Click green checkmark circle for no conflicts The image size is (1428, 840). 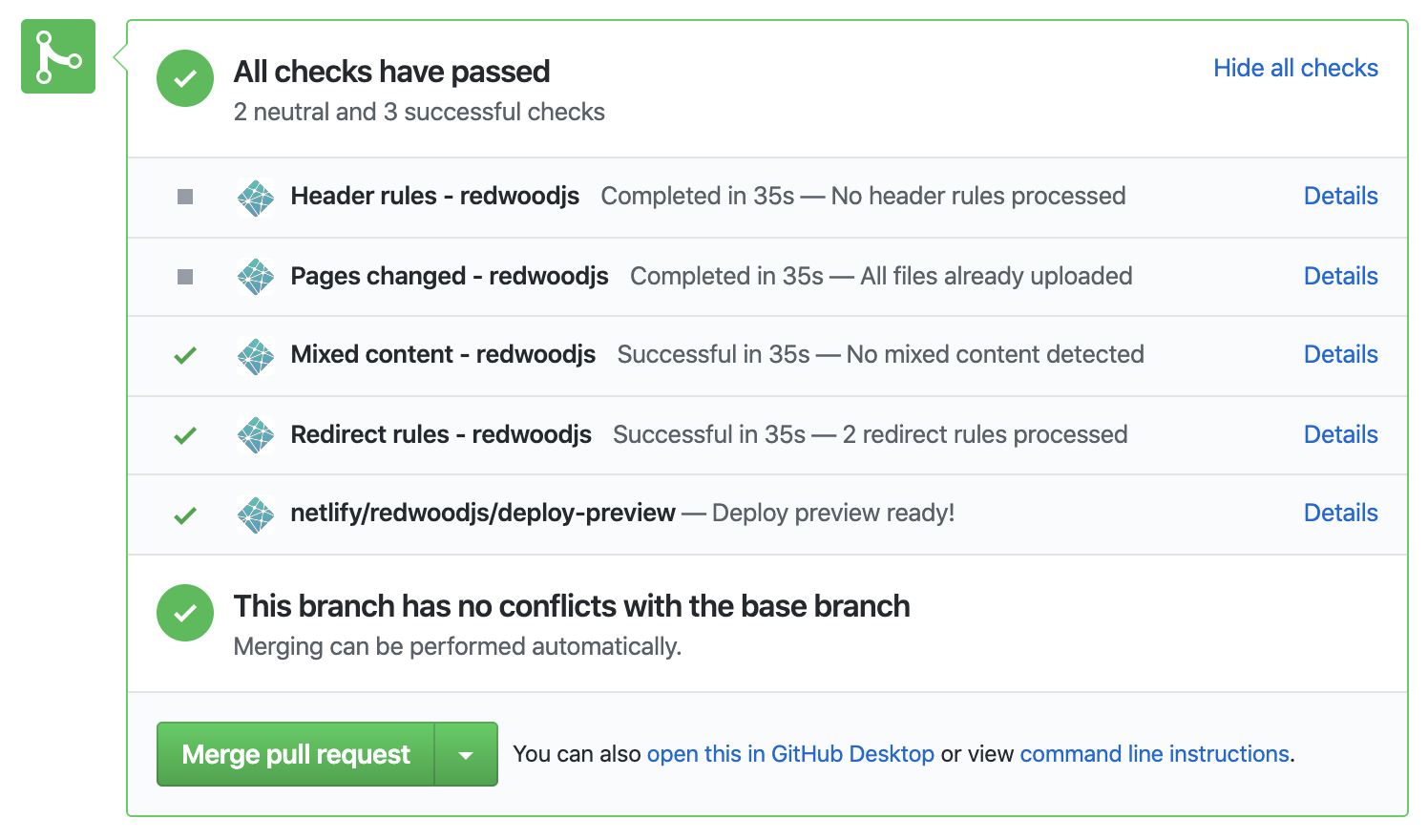(185, 613)
